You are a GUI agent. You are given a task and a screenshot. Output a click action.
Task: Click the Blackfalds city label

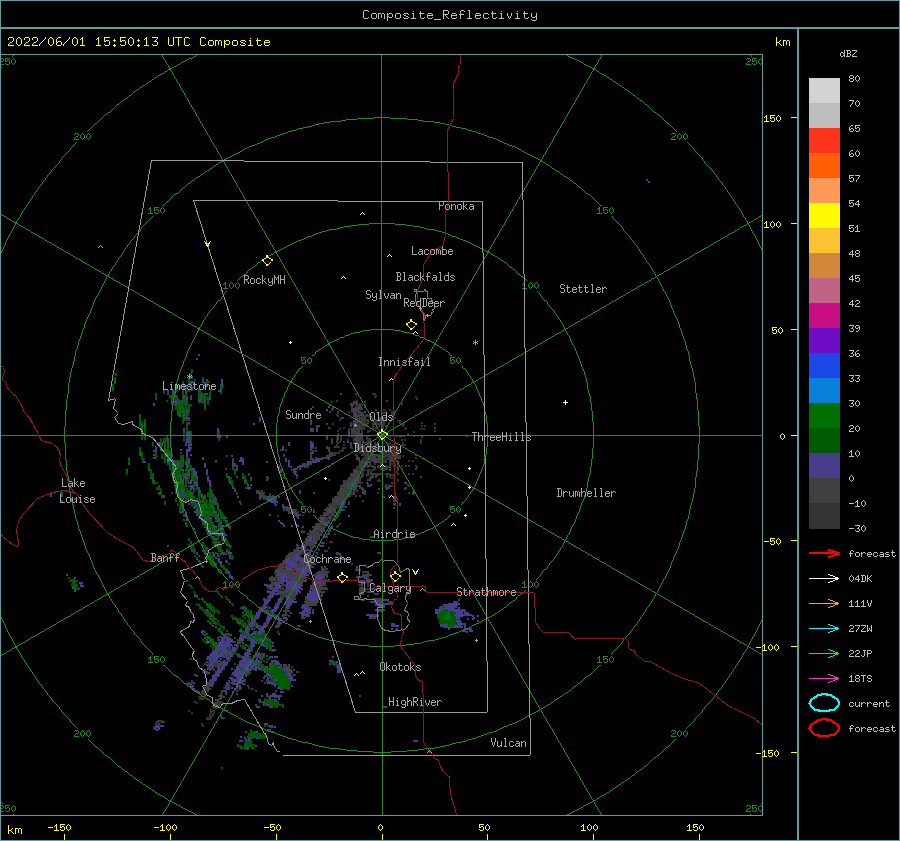425,277
